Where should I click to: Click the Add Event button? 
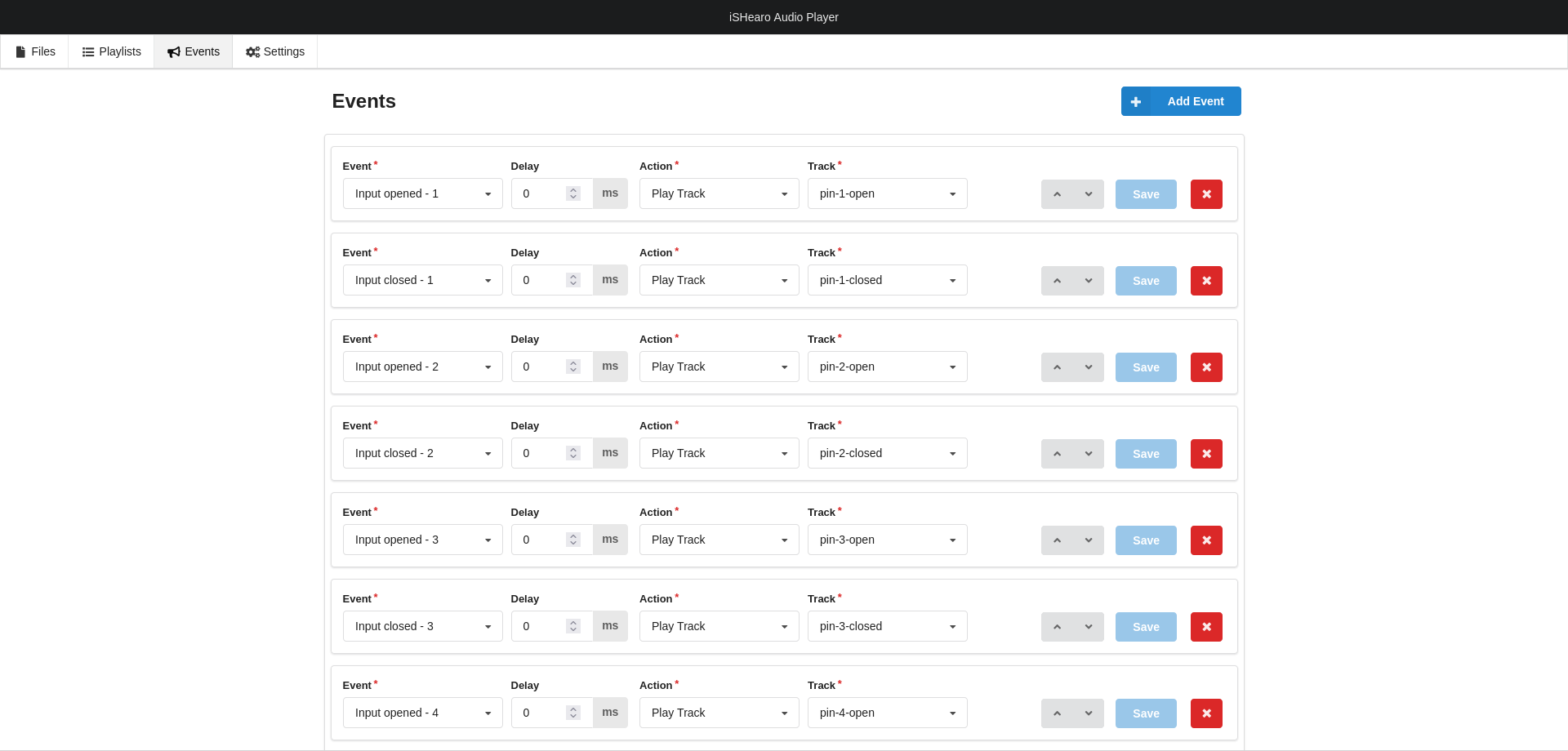[1181, 101]
